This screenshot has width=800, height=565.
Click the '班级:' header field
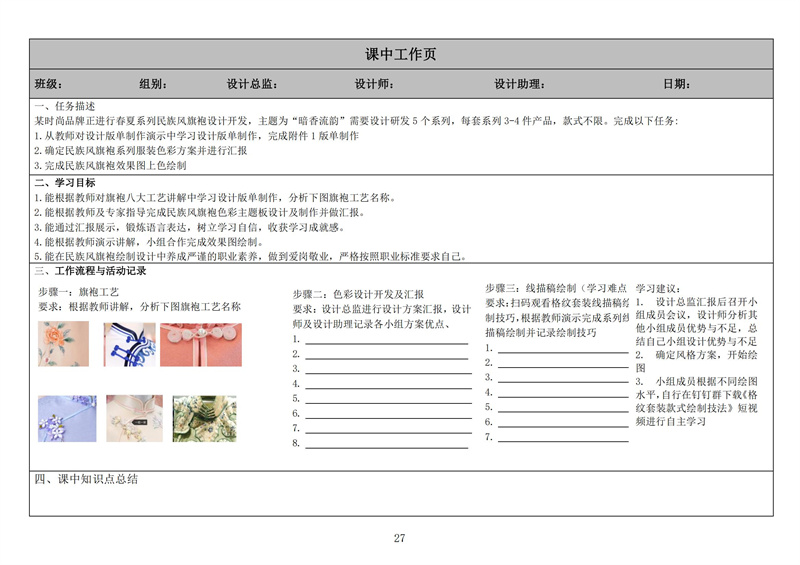click(x=48, y=84)
